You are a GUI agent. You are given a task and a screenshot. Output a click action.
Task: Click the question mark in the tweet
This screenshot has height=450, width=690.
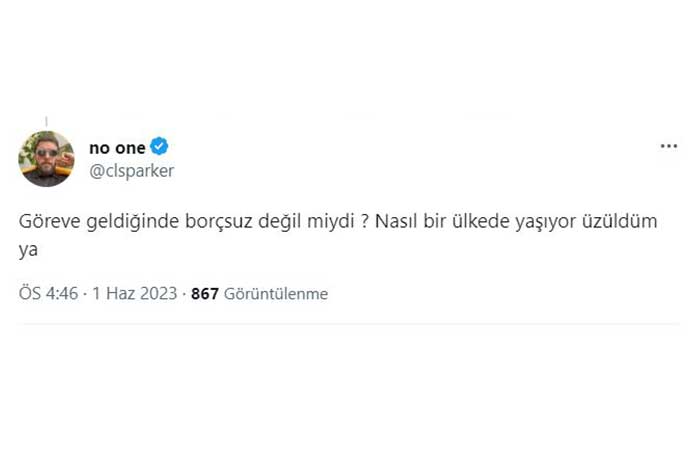click(x=364, y=222)
